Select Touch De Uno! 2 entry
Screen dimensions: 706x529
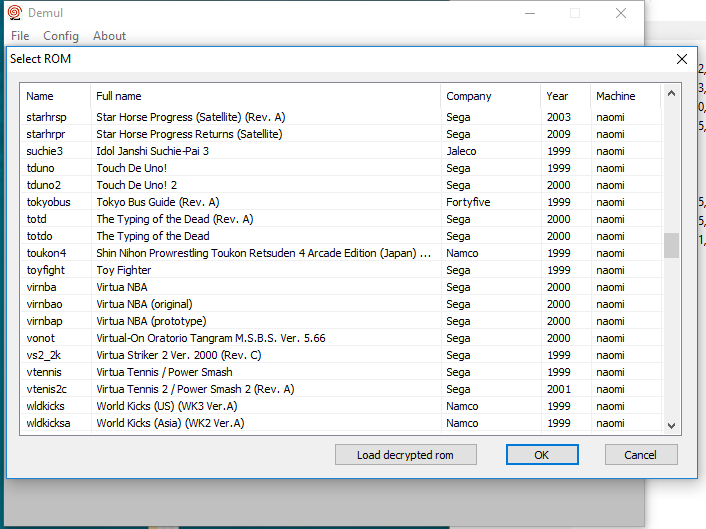point(341,185)
